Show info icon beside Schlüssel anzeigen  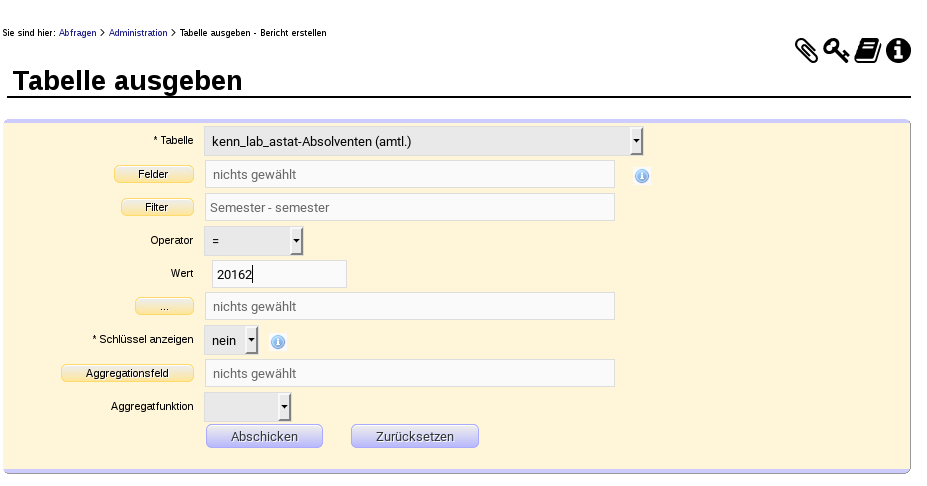(278, 342)
